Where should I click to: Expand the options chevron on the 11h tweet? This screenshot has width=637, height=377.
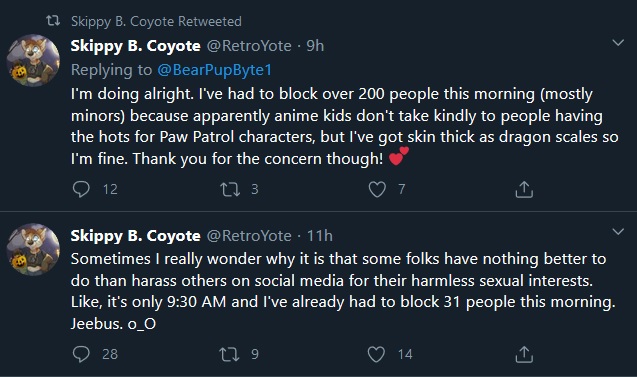coord(618,232)
